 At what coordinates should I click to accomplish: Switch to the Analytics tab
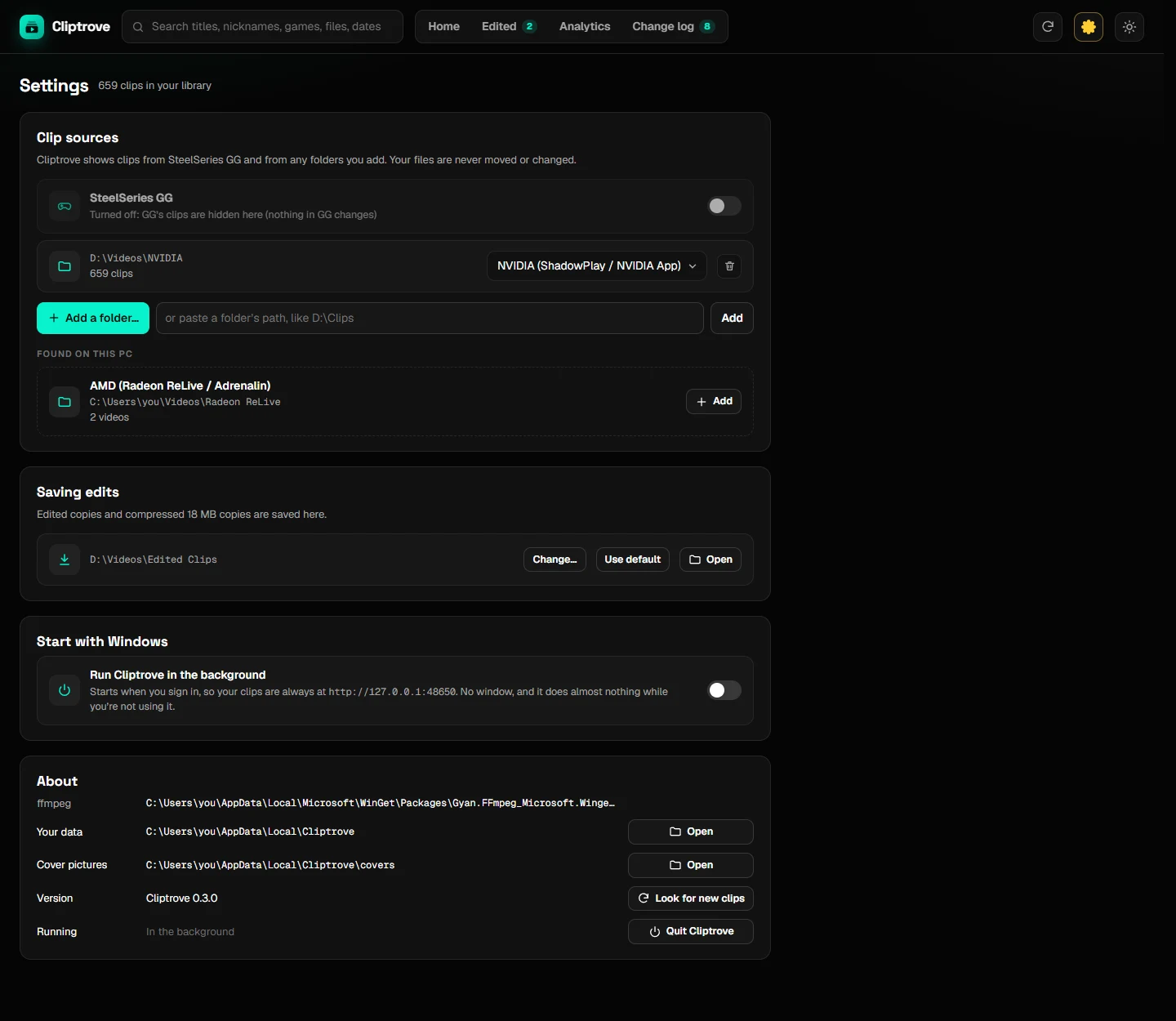(585, 27)
